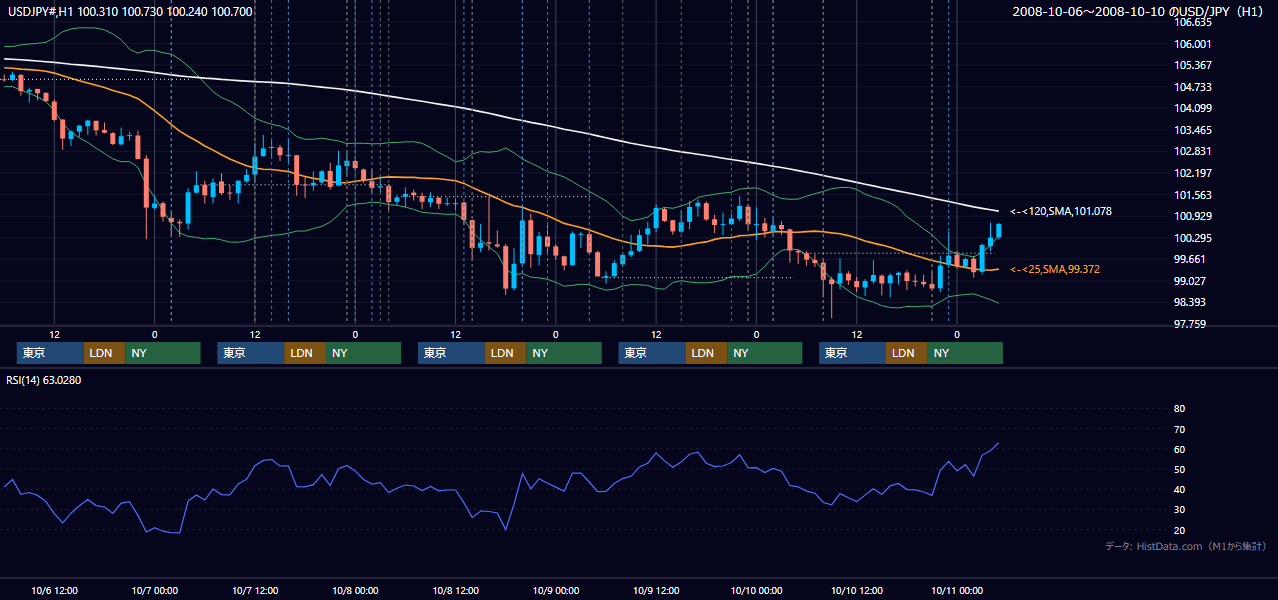Select the 120 SMA label reading 101.078

coord(1061,211)
